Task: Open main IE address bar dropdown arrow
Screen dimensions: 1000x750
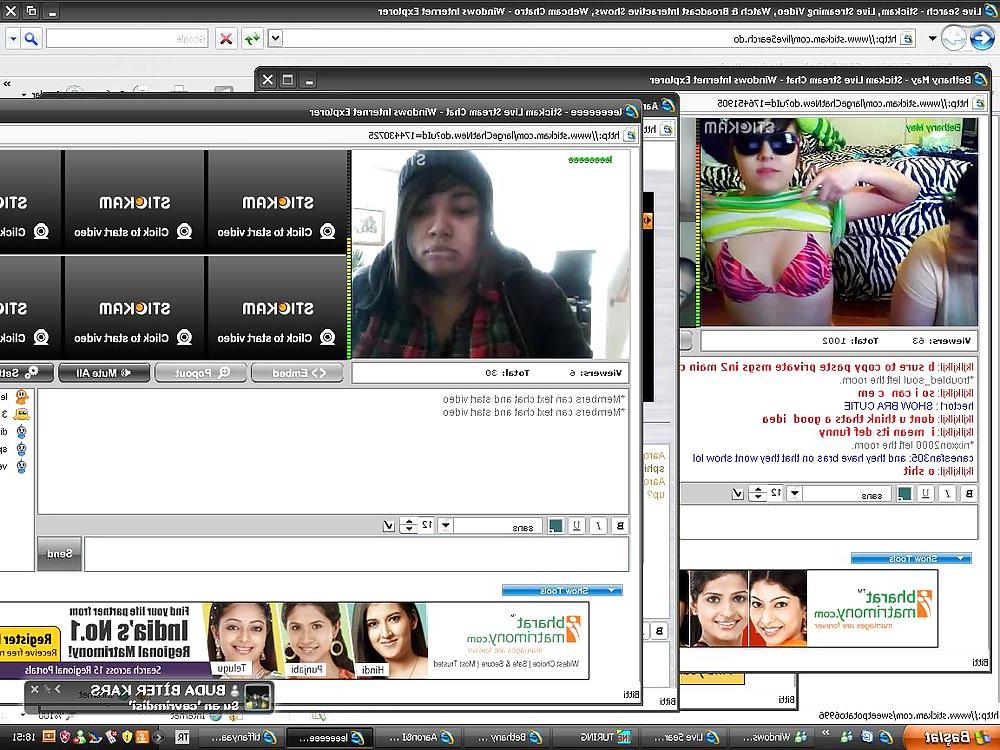Action: click(275, 38)
